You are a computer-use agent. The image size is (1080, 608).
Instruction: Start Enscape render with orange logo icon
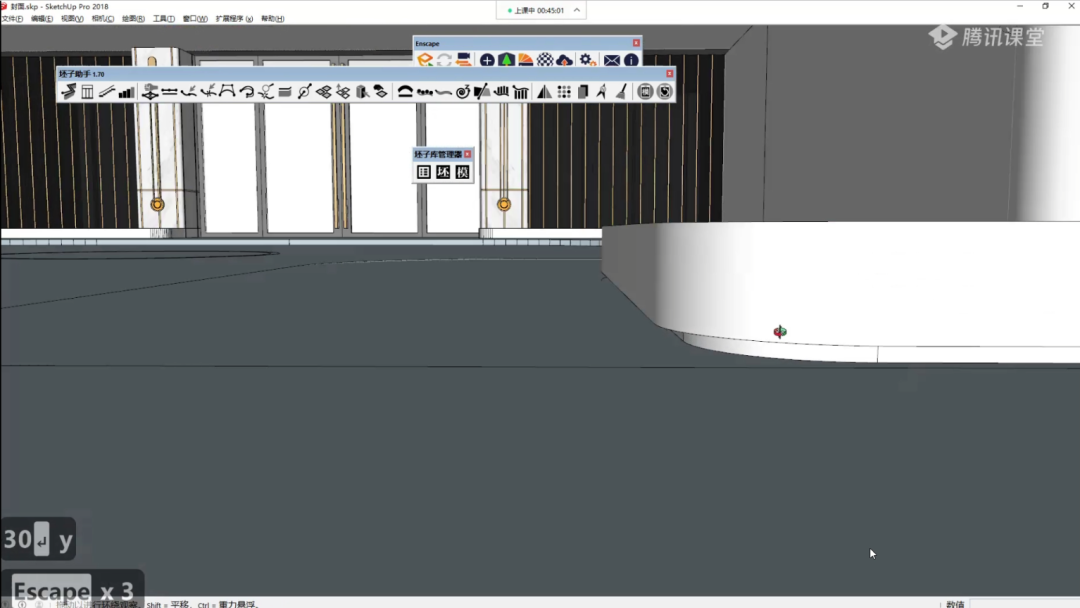pyautogui.click(x=425, y=61)
